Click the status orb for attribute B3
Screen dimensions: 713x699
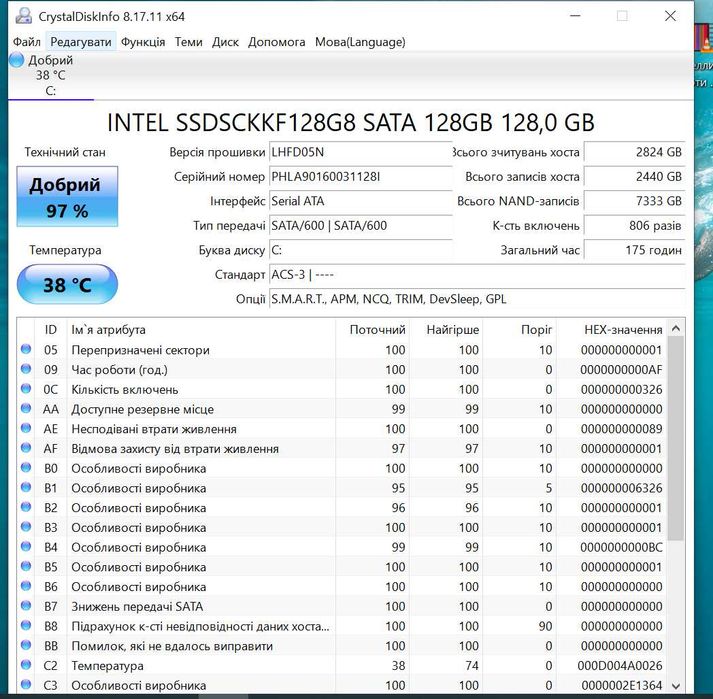click(x=26, y=526)
